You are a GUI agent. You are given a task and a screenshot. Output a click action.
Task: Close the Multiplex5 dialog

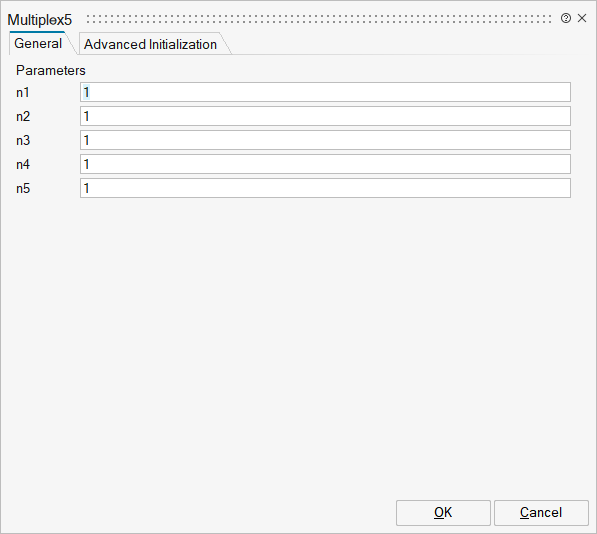(x=582, y=18)
